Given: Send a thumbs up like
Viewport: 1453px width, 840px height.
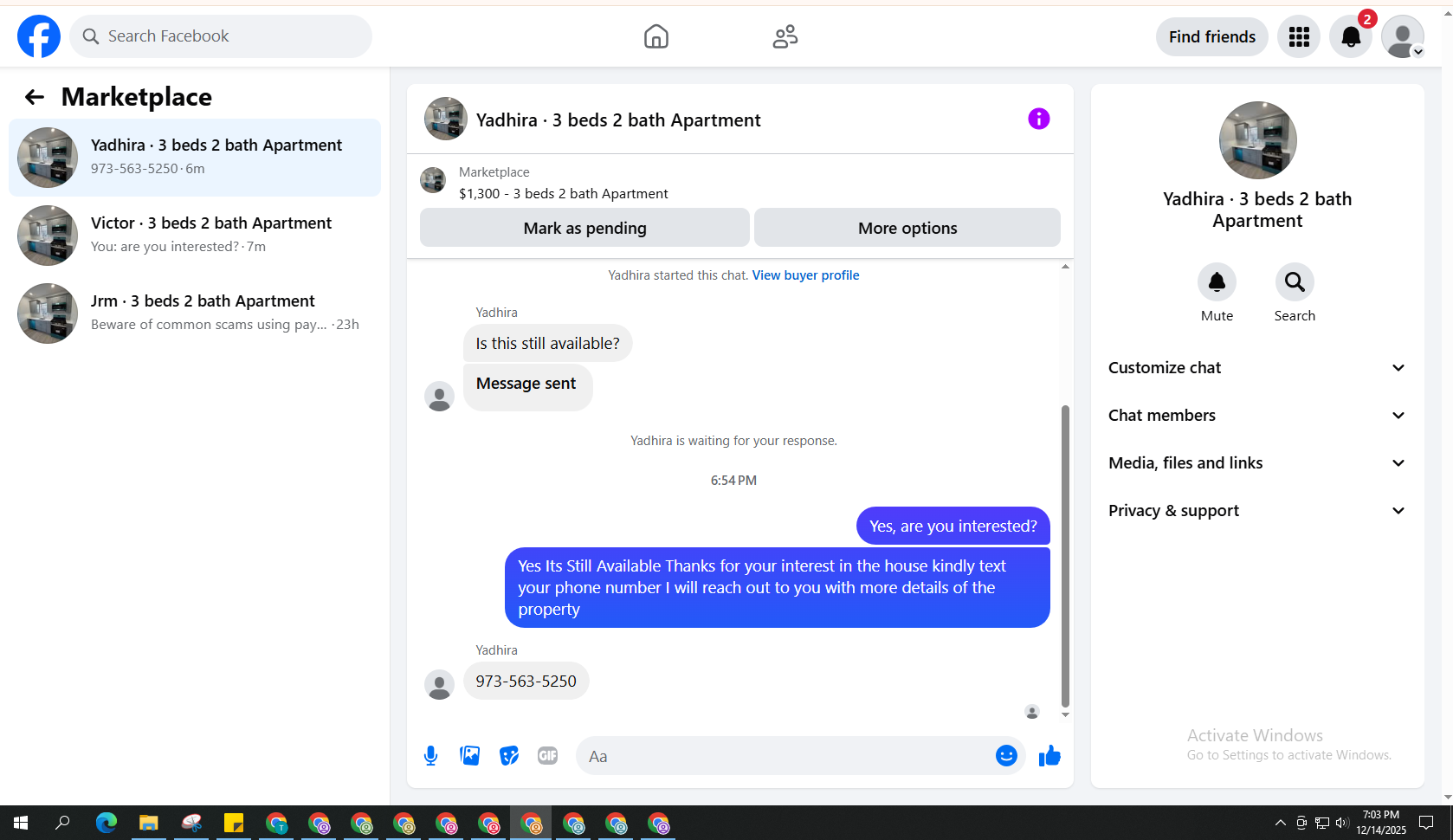Looking at the screenshot, I should (x=1049, y=756).
